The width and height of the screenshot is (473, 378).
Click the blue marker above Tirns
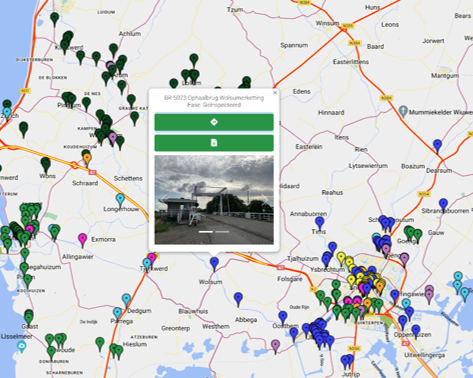[320, 222]
